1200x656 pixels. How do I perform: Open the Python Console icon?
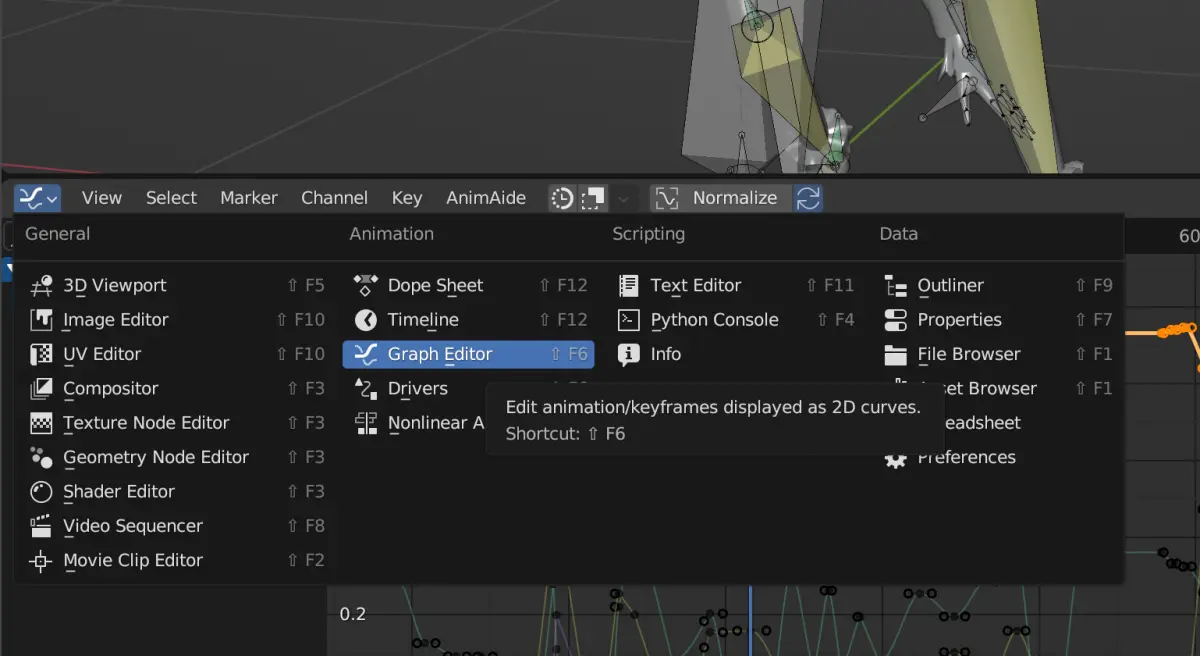click(x=629, y=320)
